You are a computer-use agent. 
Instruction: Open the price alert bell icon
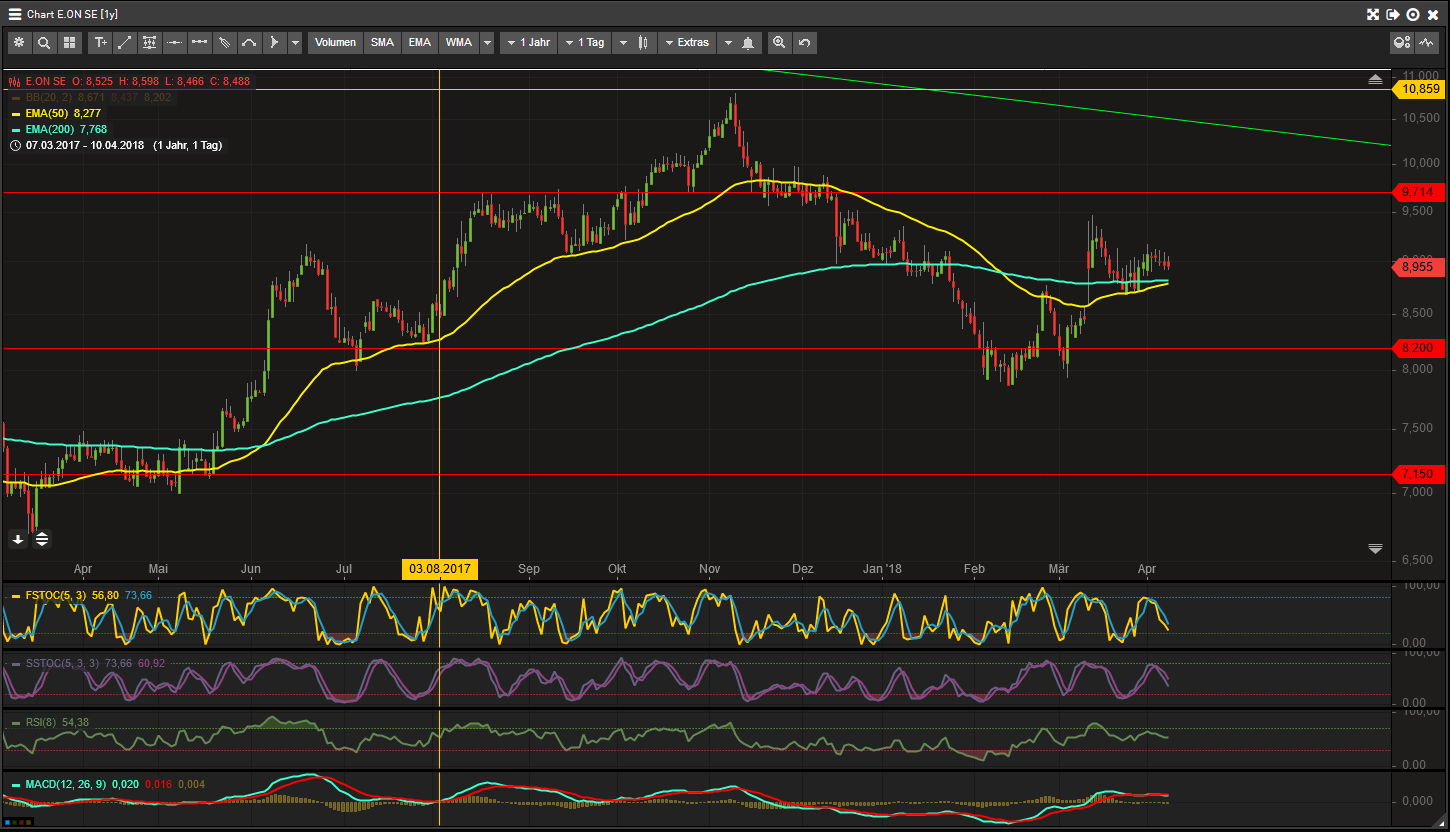coord(748,43)
